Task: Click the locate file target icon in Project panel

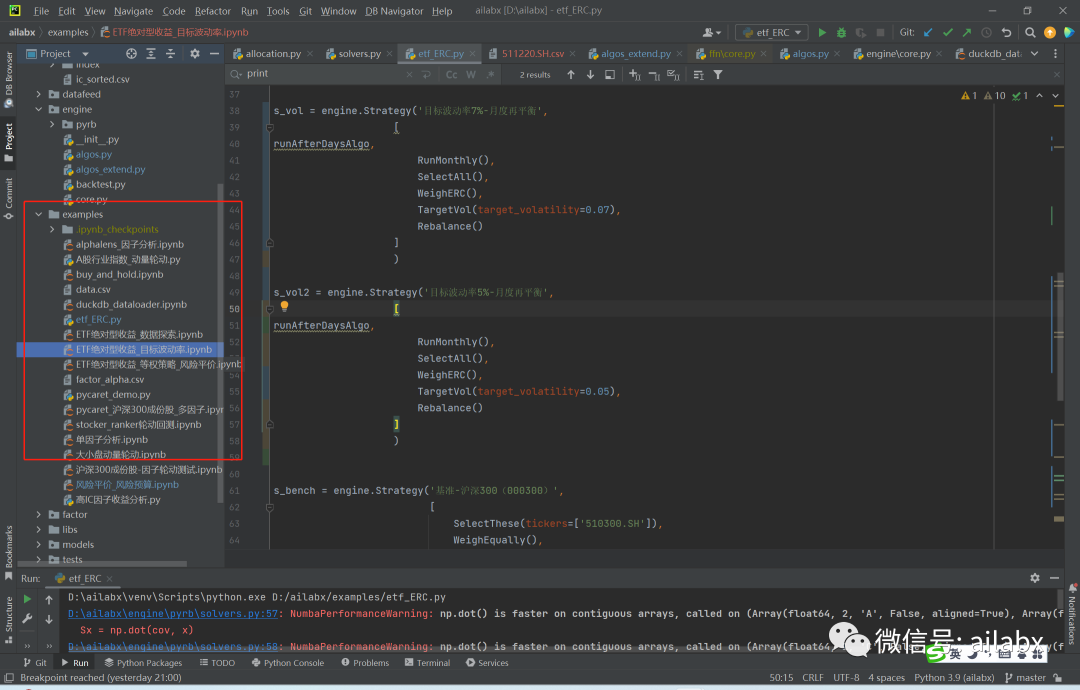Action: tap(131, 54)
